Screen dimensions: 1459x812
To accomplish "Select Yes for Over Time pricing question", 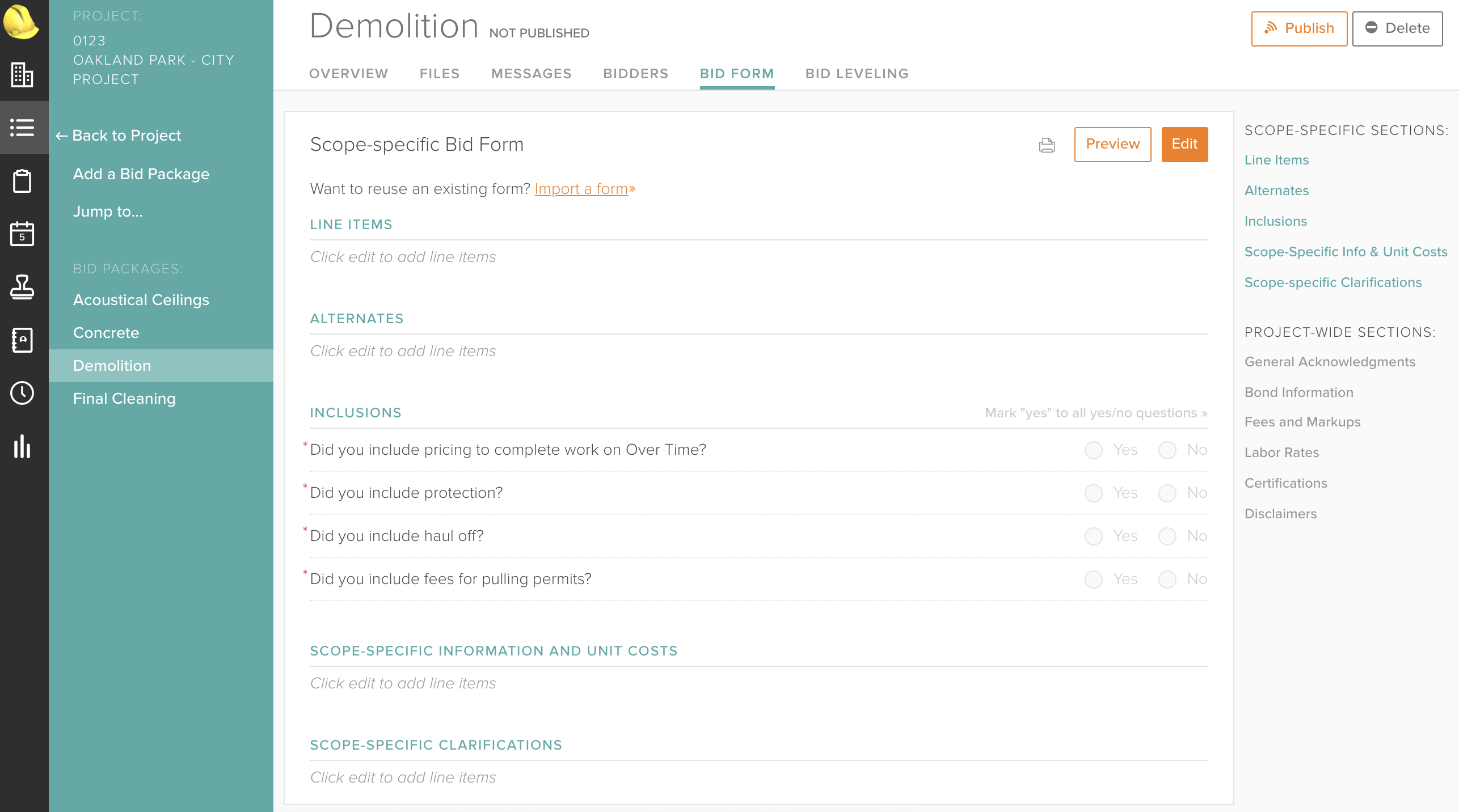I will coord(1093,450).
